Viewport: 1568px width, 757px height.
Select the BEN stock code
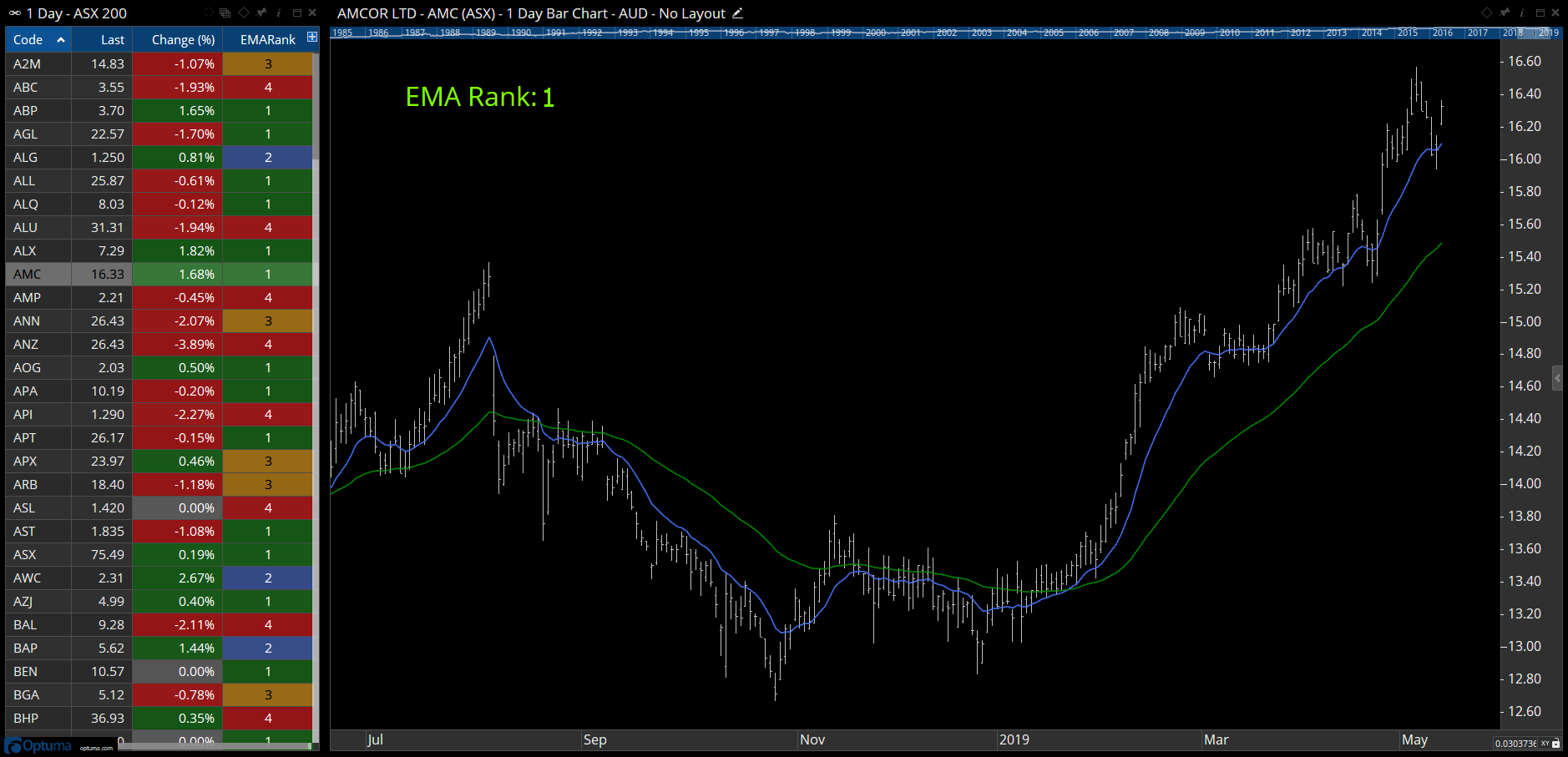[25, 671]
